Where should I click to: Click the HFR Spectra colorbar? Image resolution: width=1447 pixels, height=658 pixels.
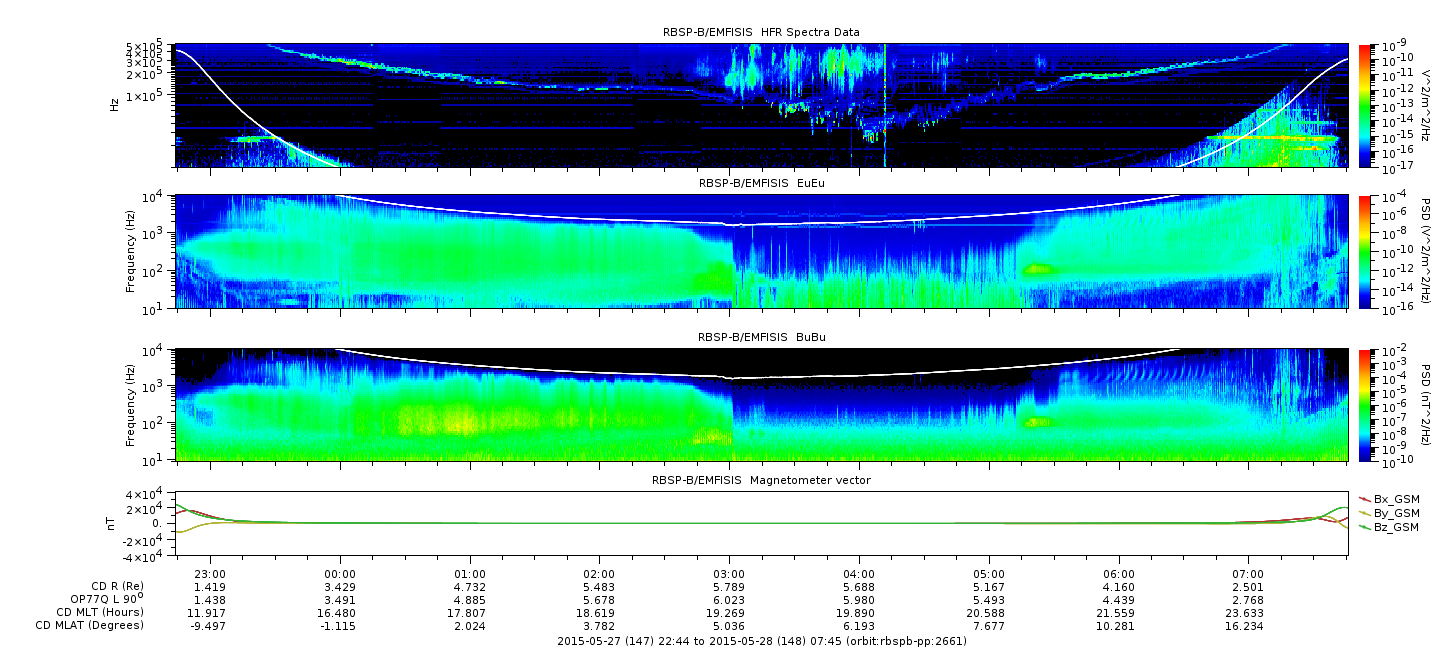pyautogui.click(x=1365, y=105)
